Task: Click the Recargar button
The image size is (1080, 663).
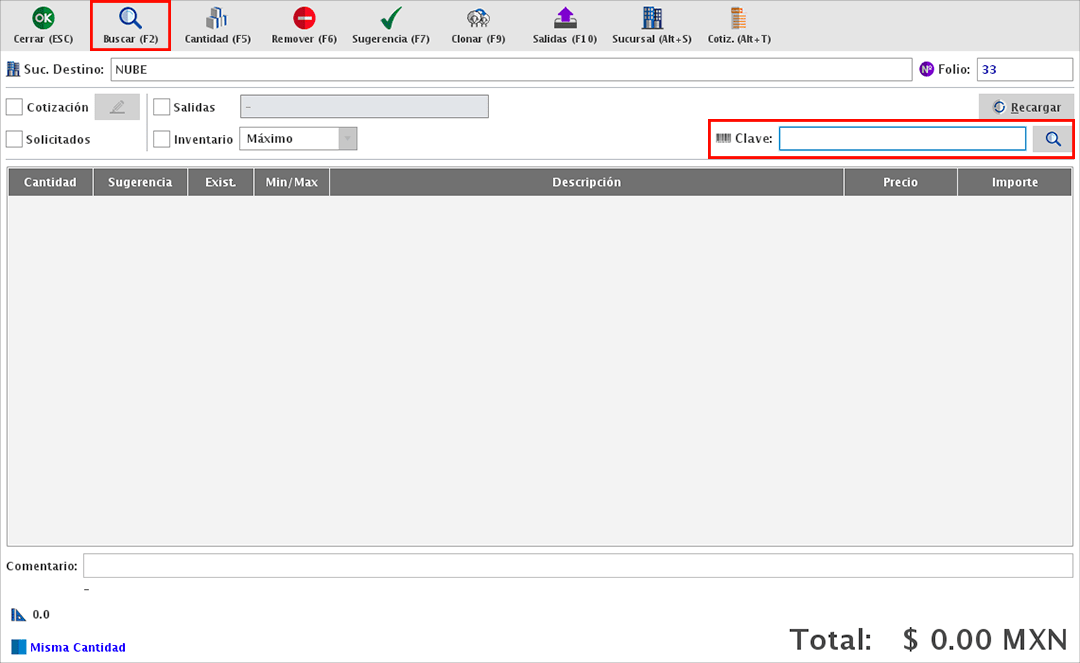Action: [1026, 107]
